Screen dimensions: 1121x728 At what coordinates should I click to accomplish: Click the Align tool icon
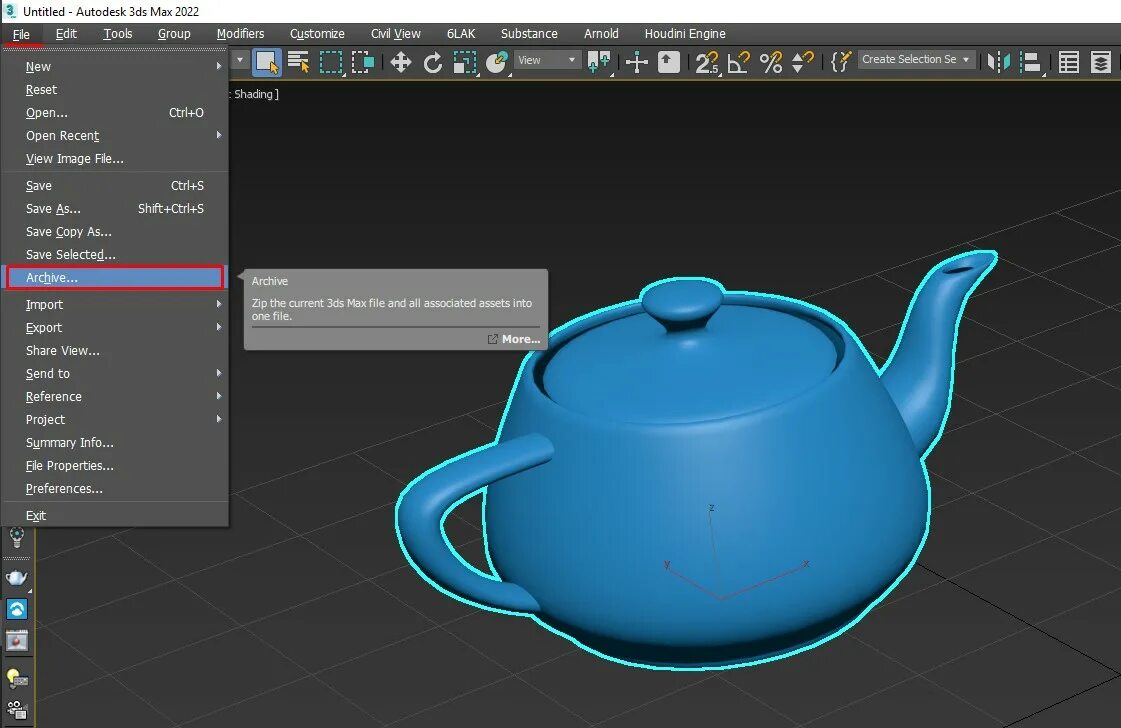click(x=1030, y=62)
